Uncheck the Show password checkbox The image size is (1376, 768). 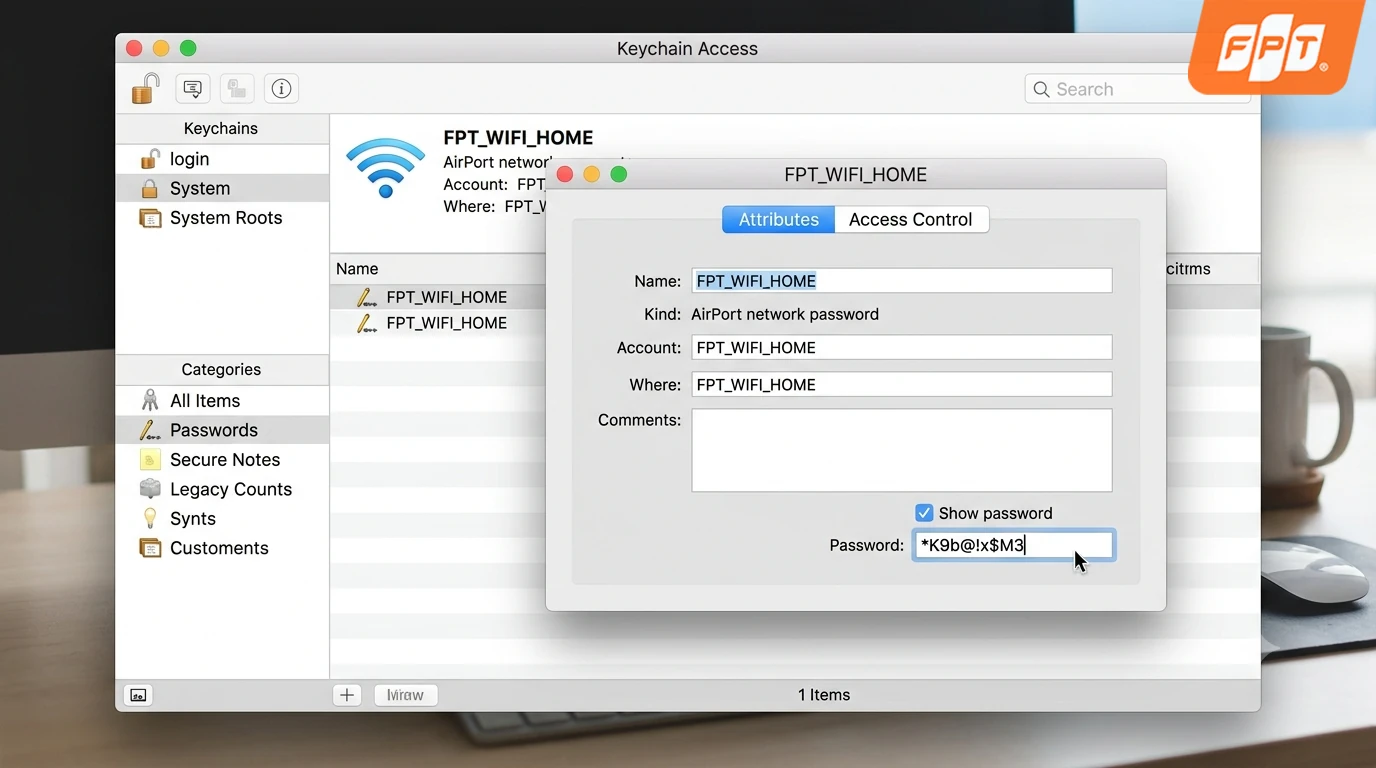924,513
